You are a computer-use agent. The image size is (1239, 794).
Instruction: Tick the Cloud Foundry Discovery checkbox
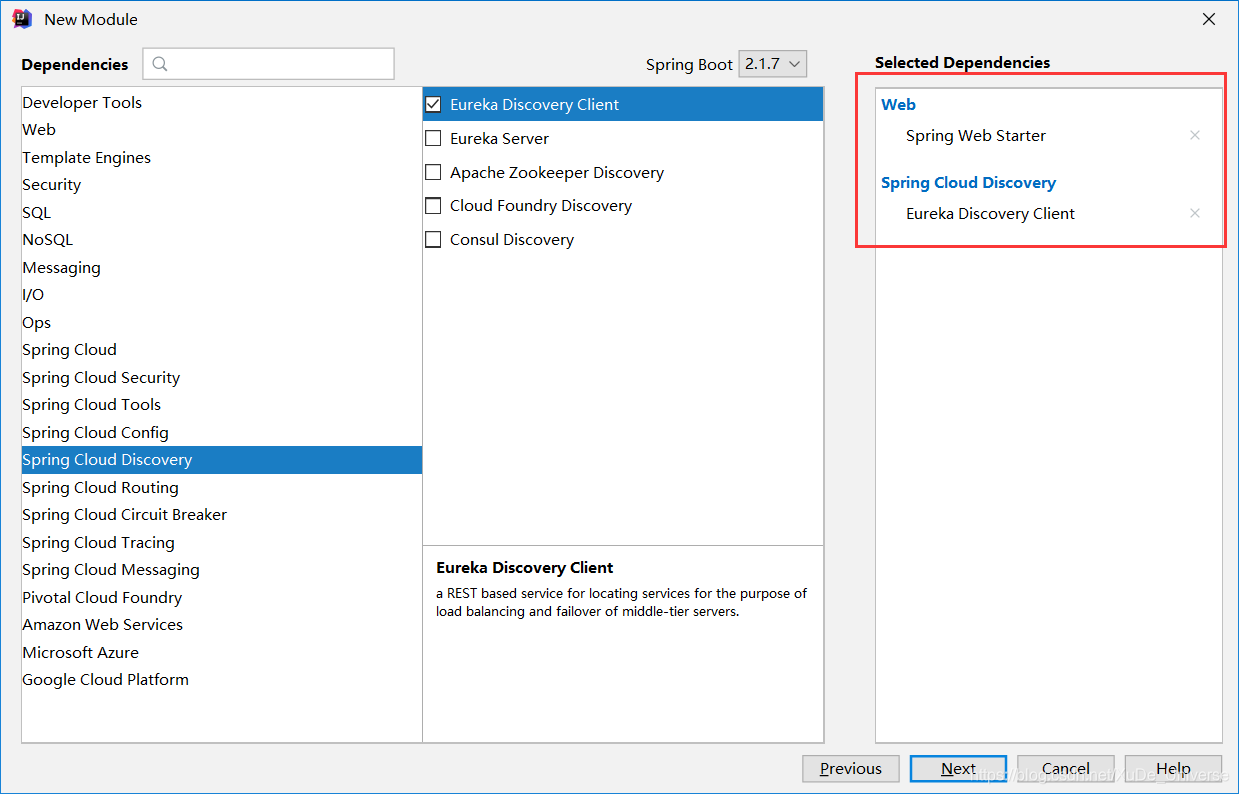[x=433, y=205]
